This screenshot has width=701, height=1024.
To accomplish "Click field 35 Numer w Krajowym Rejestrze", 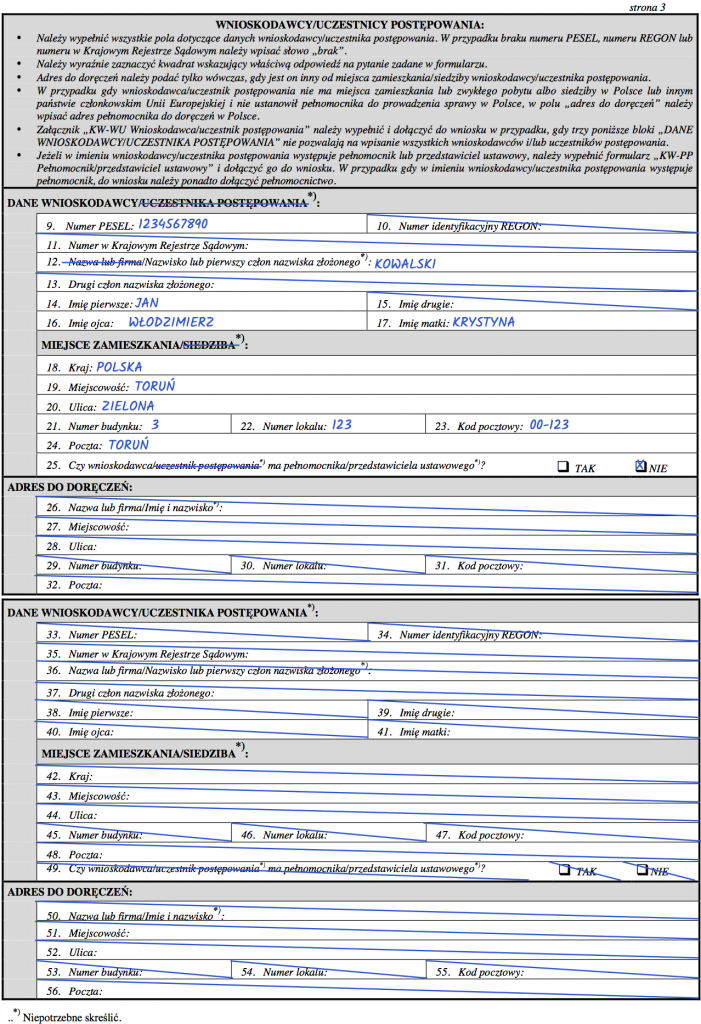I will (x=367, y=652).
